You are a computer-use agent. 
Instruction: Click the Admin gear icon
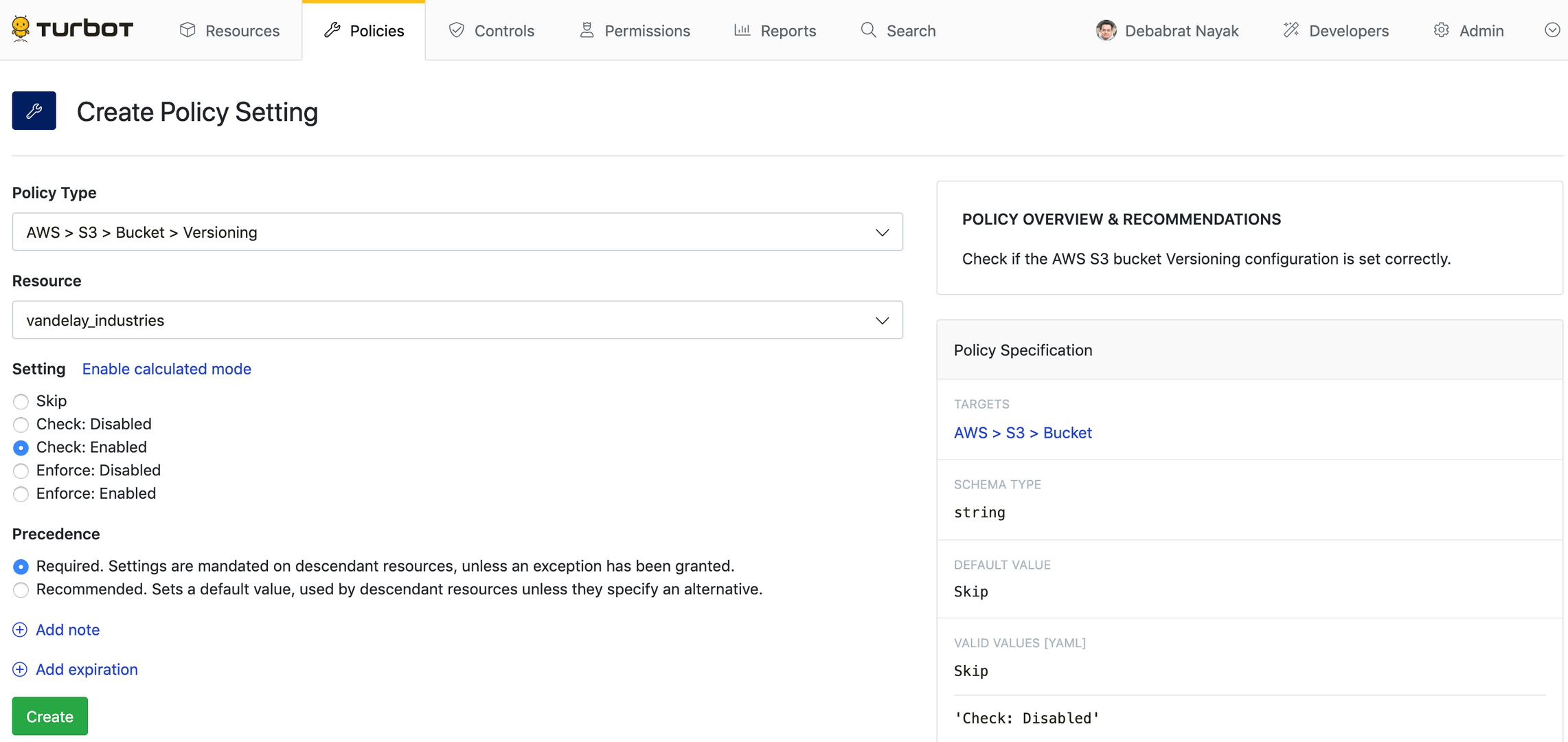(1441, 30)
